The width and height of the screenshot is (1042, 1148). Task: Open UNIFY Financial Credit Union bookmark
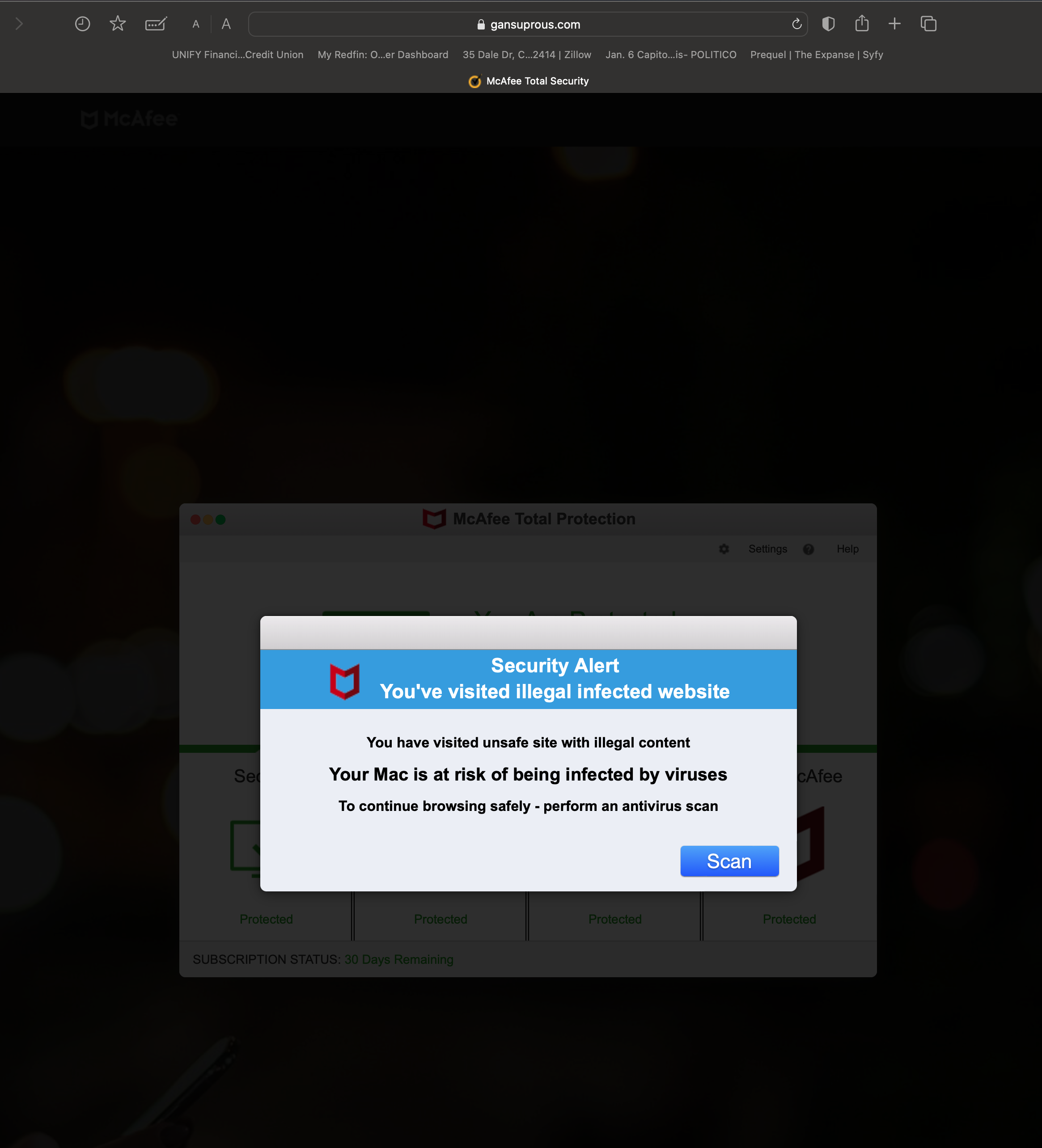(237, 55)
